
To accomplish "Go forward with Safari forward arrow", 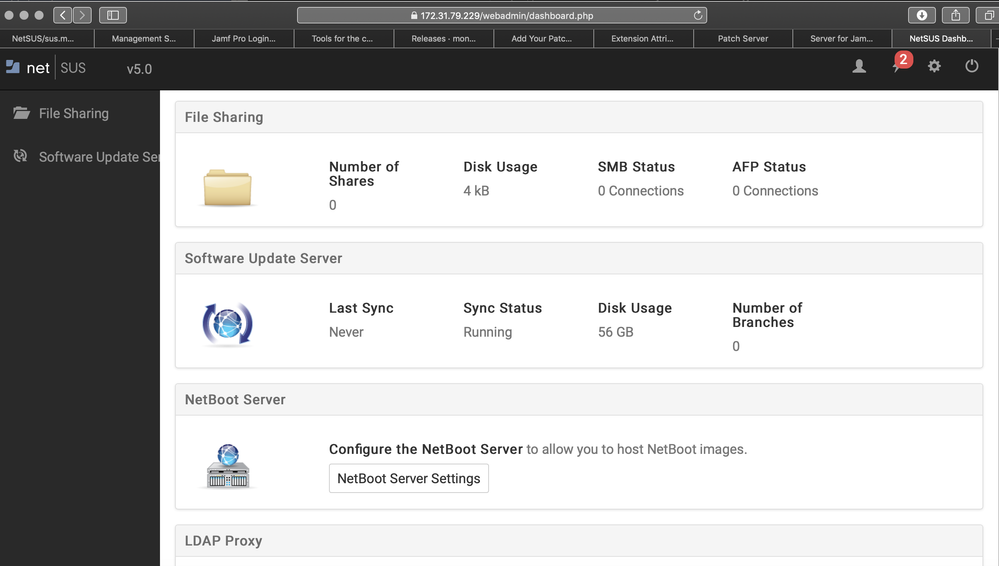I will (82, 15).
